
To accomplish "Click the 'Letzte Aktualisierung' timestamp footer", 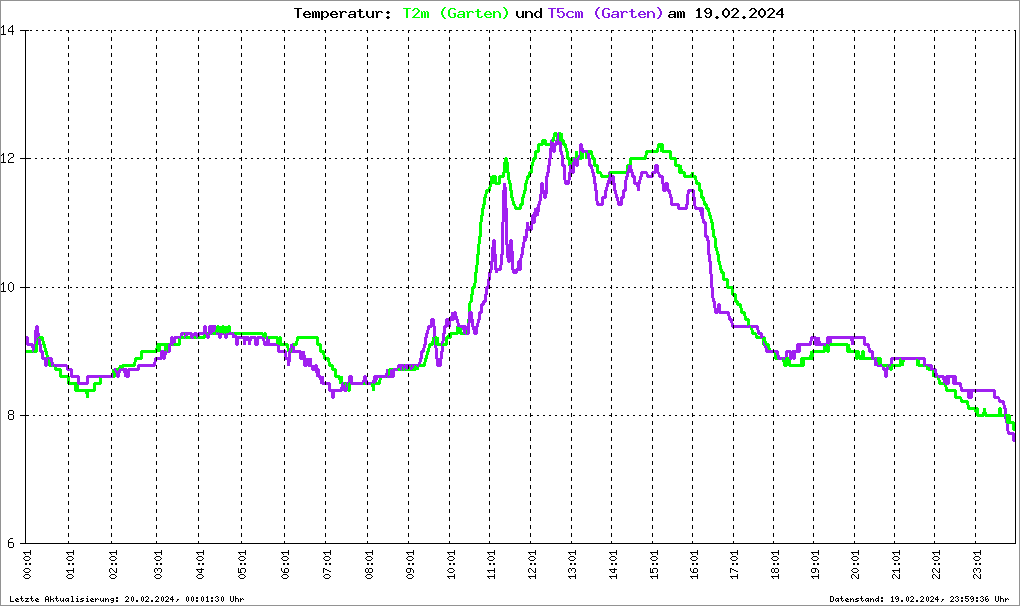I will point(126,599).
